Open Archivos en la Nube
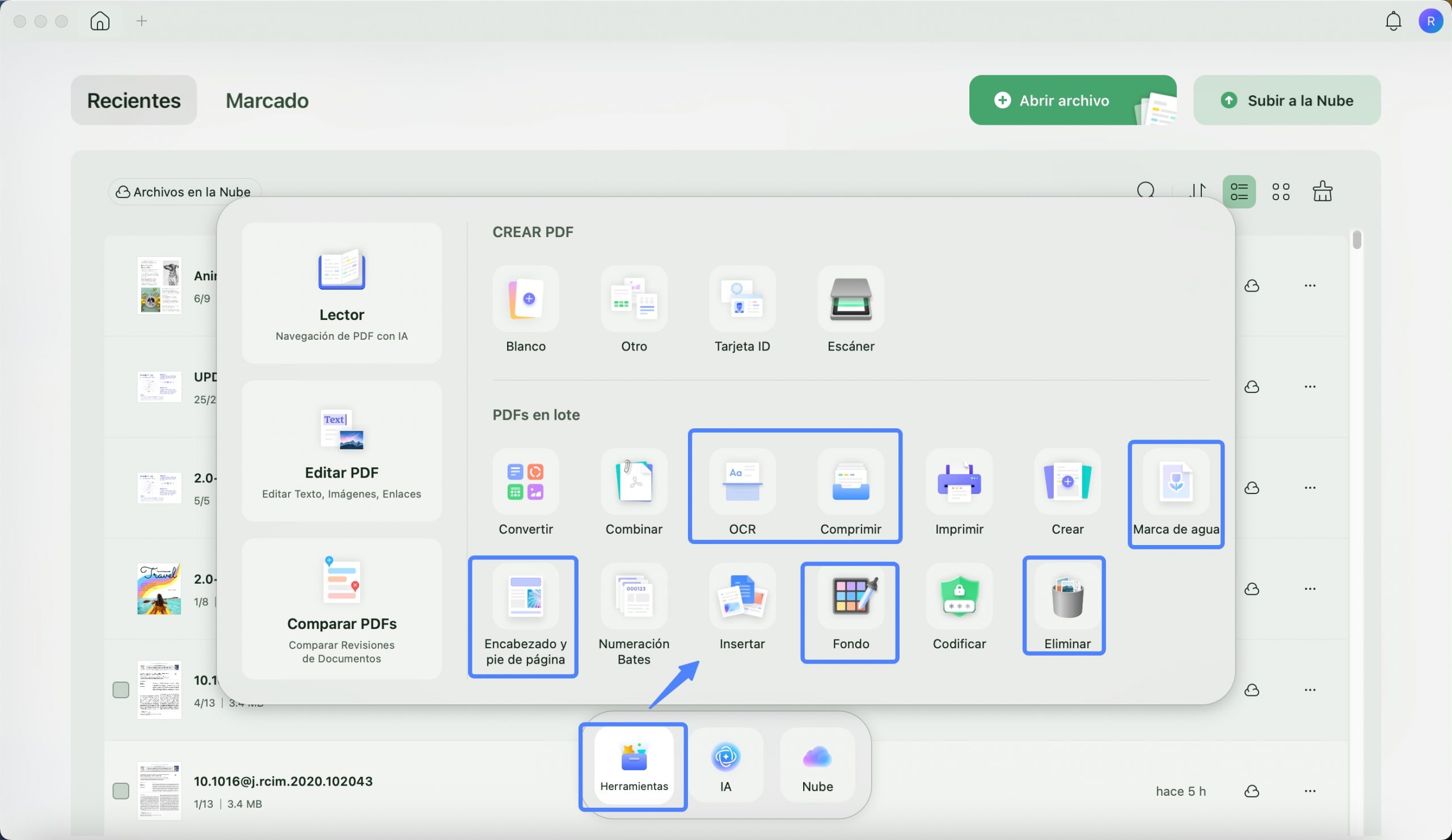Screen dimensions: 1452x840 (x=184, y=192)
